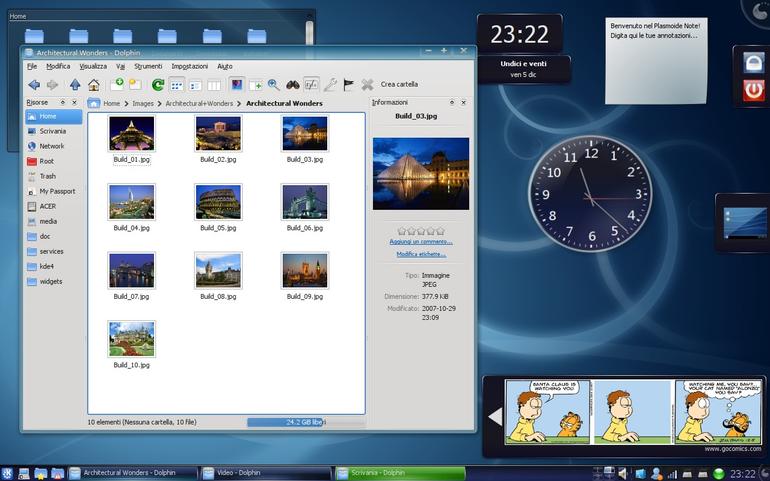The width and height of the screenshot is (770, 481).
Task: Click the grey X delete toolbar icon
Action: (x=367, y=85)
